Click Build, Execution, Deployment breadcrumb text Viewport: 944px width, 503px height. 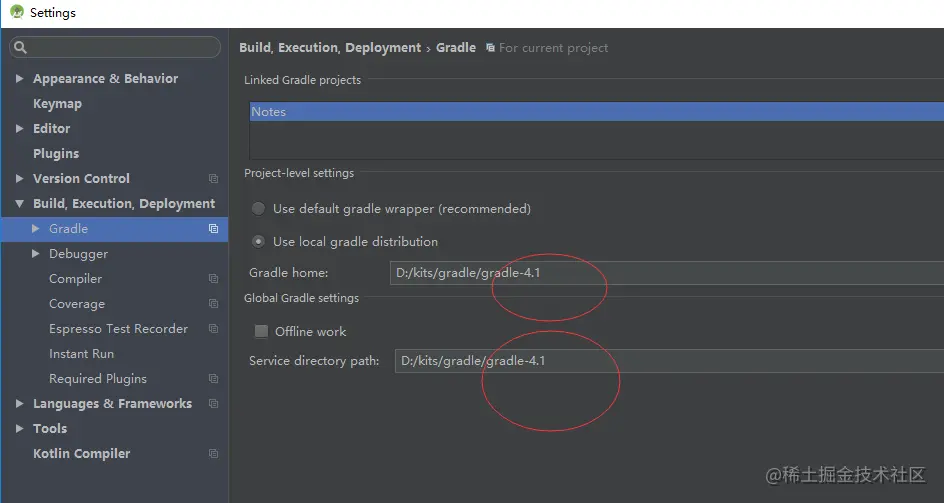pyautogui.click(x=330, y=48)
